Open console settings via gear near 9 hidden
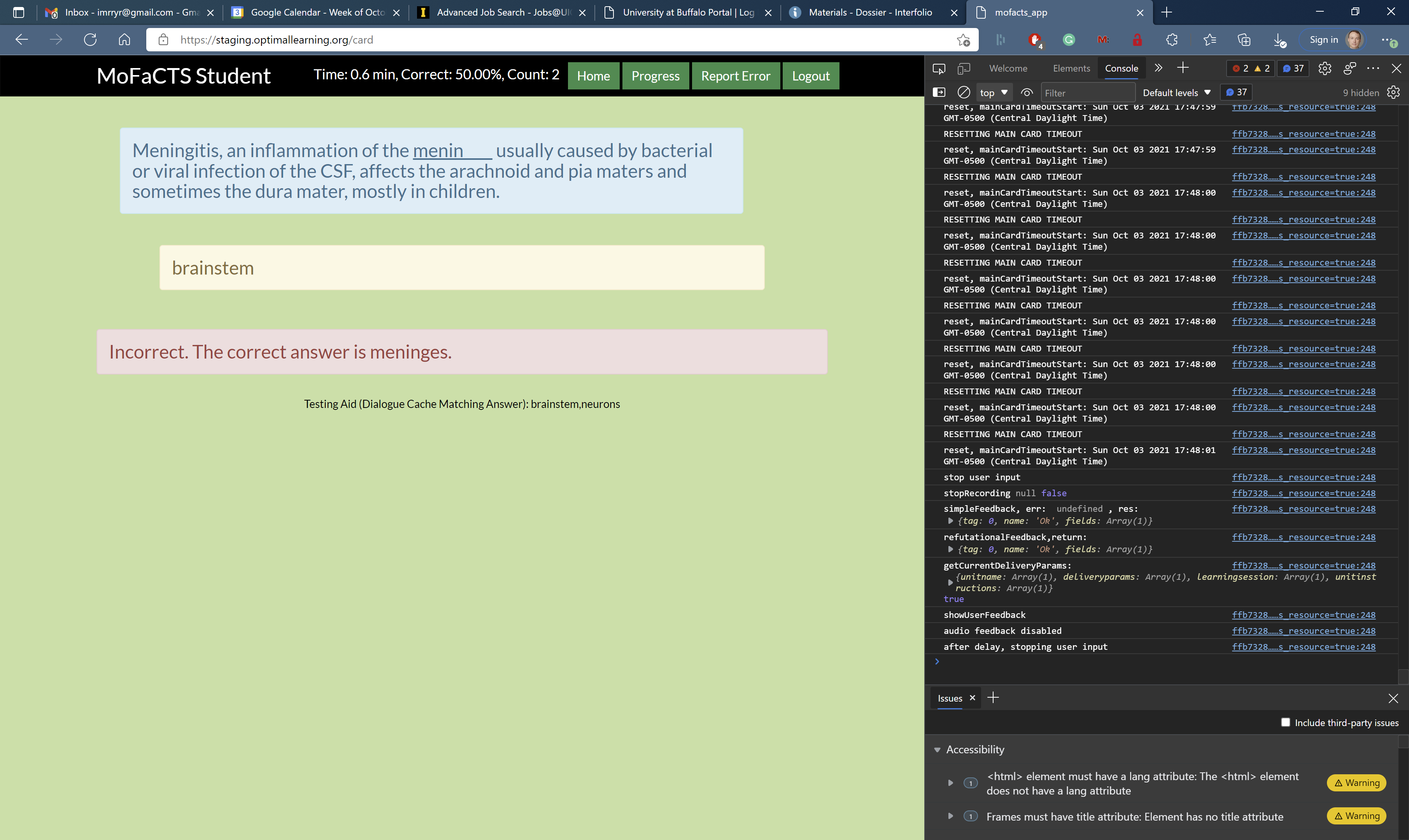 pos(1393,92)
